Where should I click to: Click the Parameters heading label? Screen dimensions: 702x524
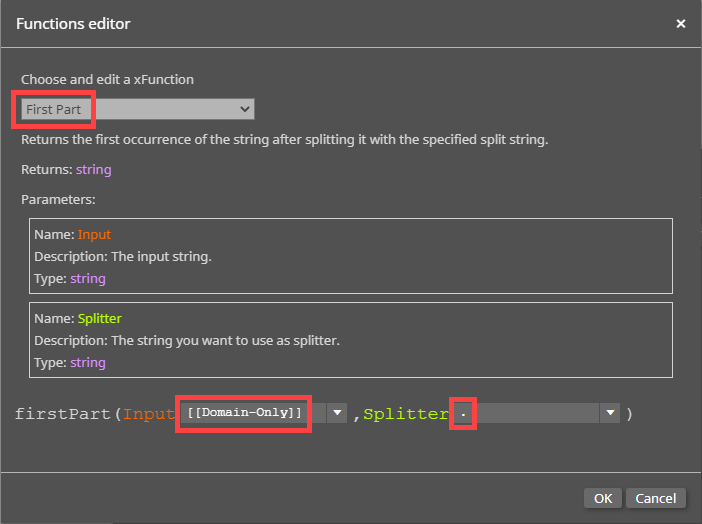(58, 200)
